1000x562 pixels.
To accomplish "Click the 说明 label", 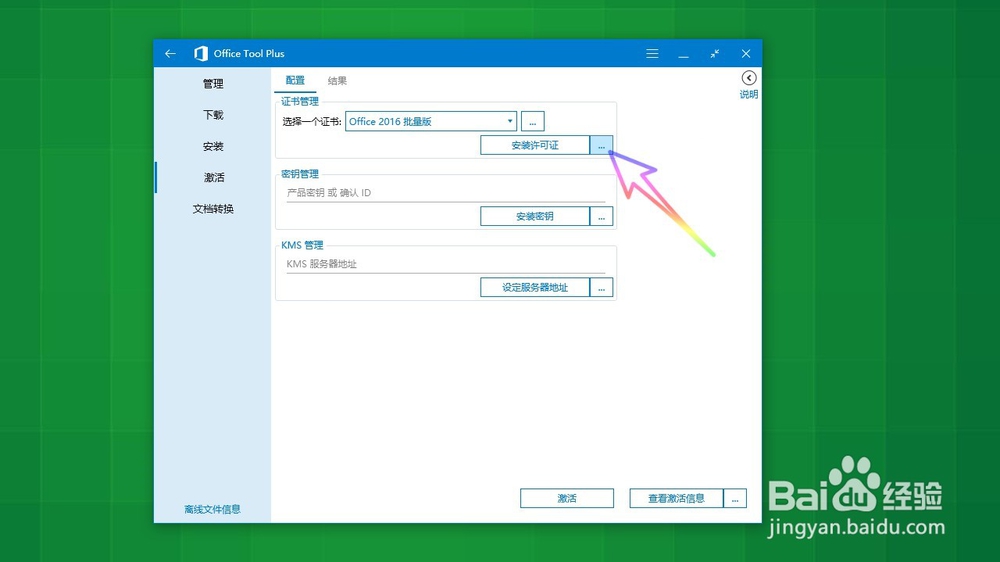I will (749, 94).
